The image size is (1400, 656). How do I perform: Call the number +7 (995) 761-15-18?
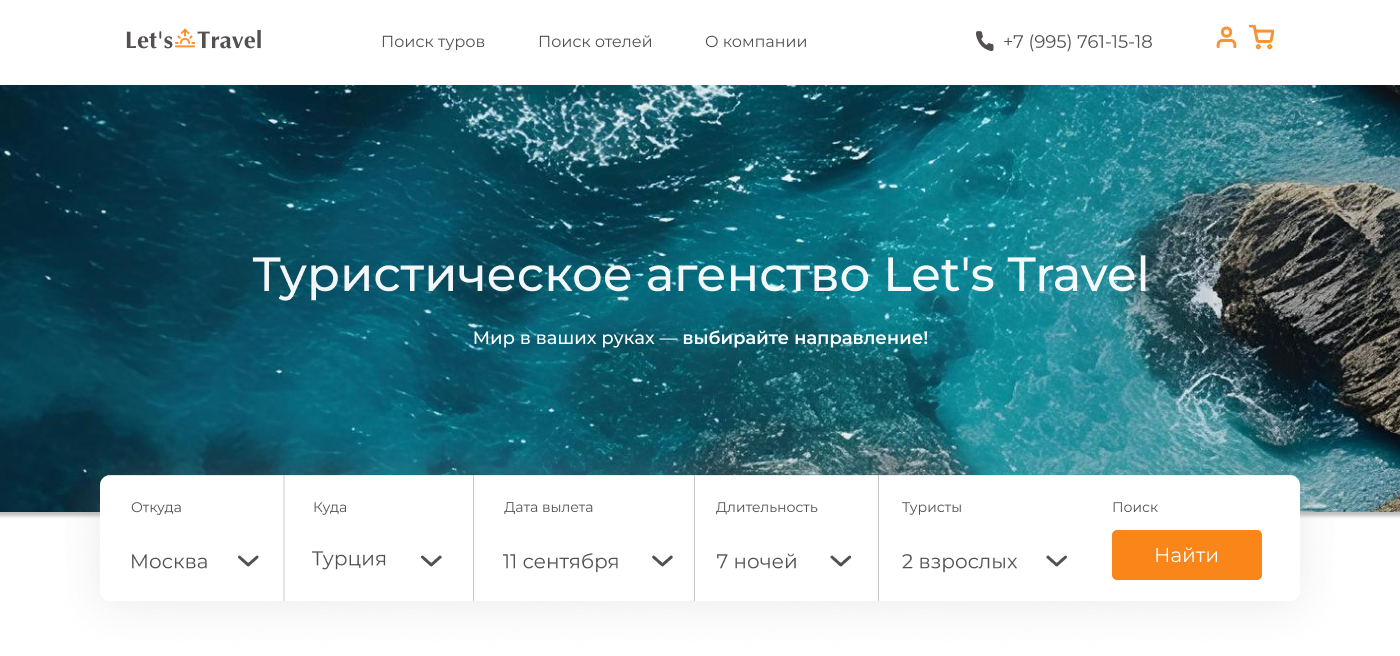click(1077, 42)
